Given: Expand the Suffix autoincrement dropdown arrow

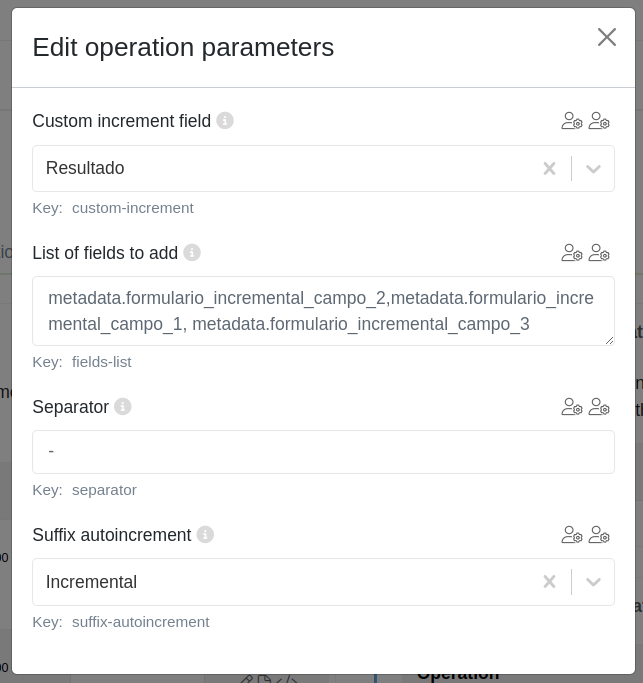Looking at the screenshot, I should (593, 582).
